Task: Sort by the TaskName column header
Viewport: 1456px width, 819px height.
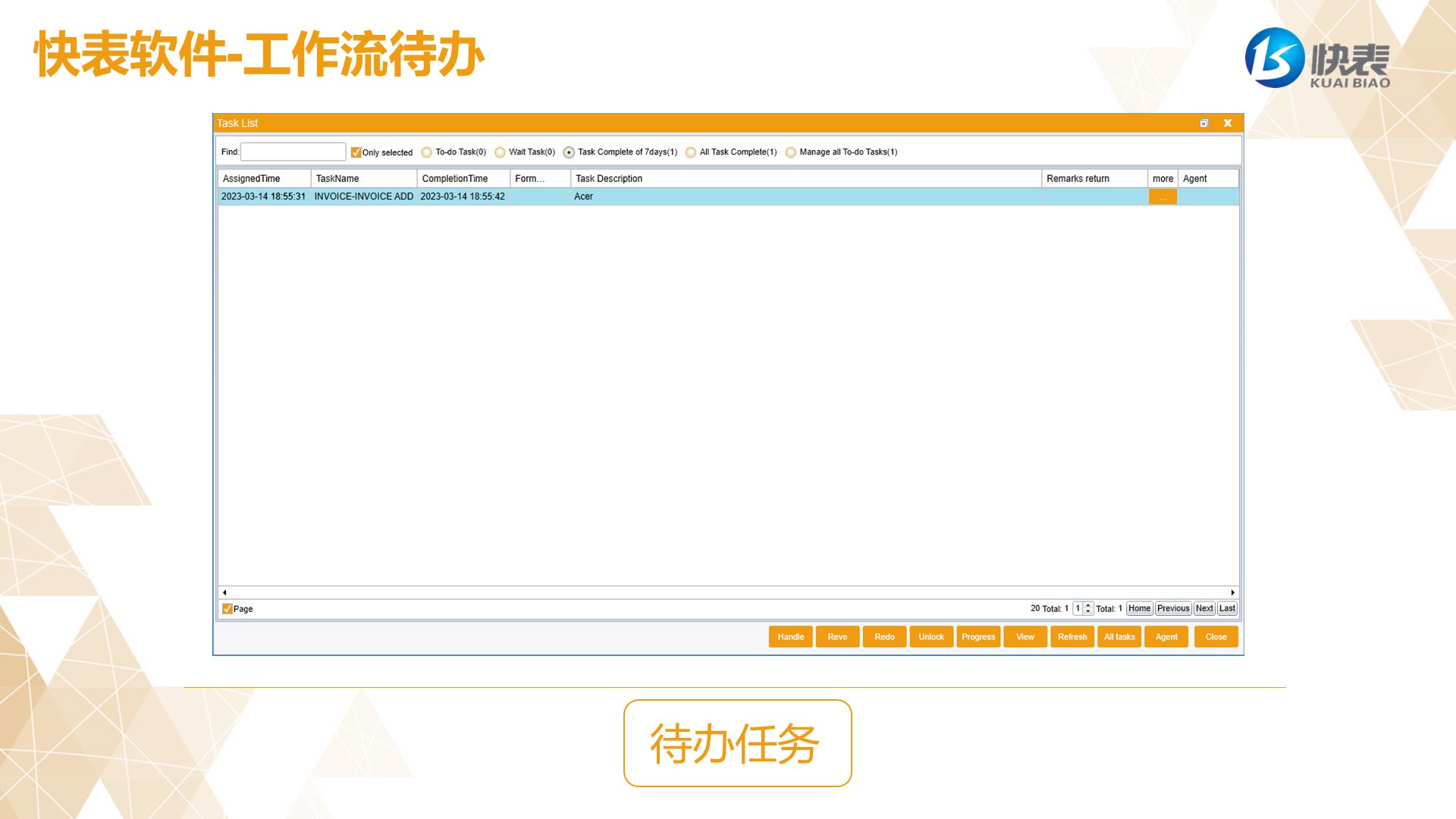Action: click(364, 178)
